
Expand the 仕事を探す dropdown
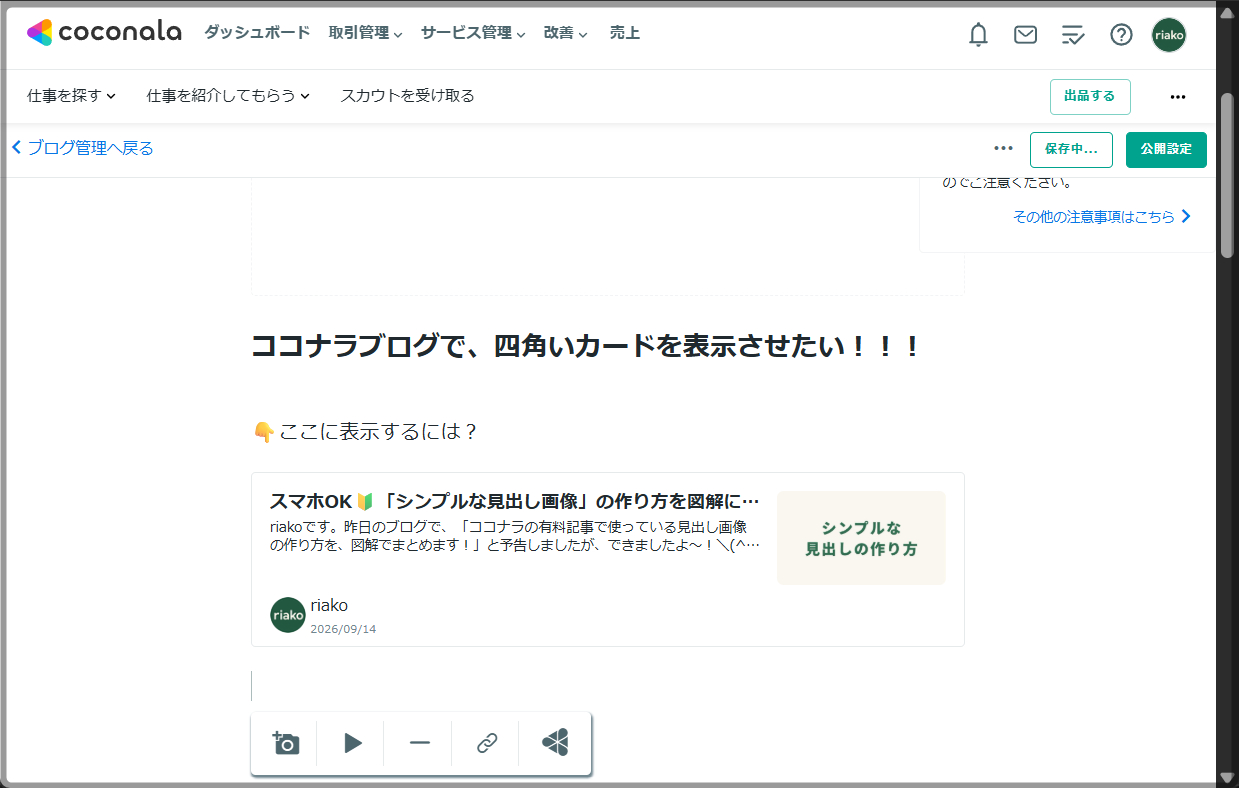pos(72,96)
